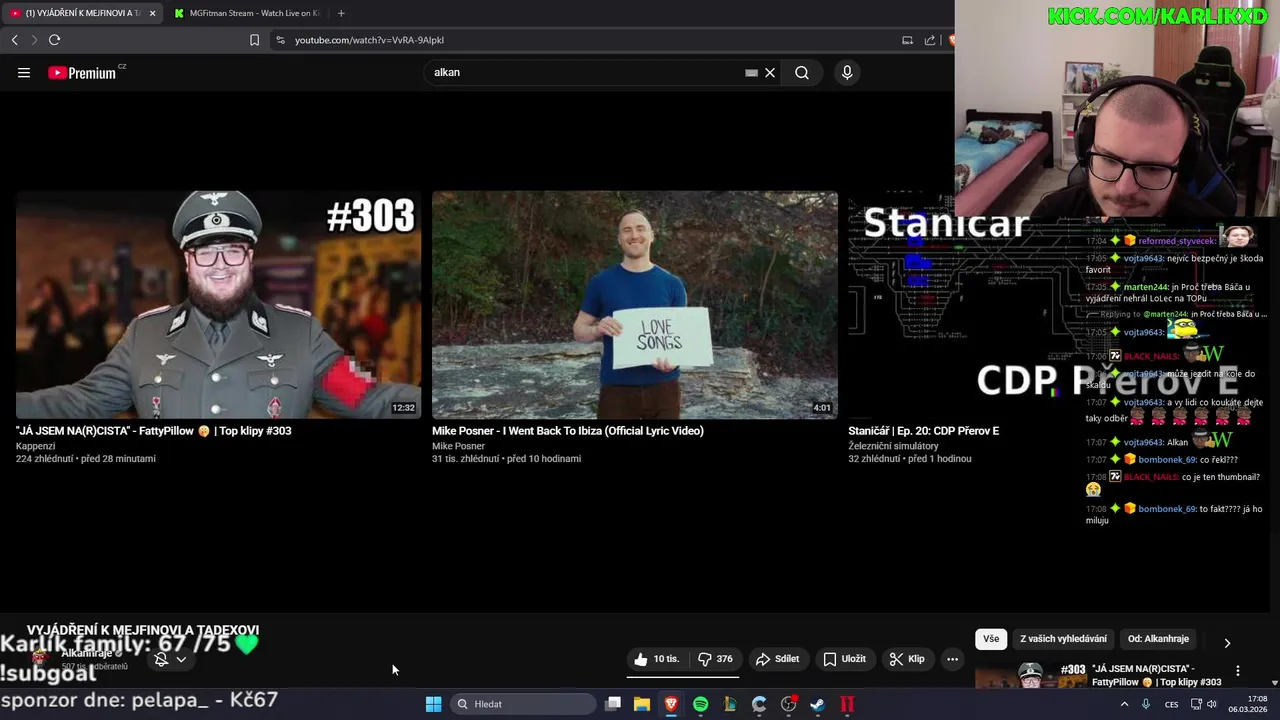This screenshot has height=720, width=1280.
Task: Visit the Kappenzi channel
Action: click(35, 446)
